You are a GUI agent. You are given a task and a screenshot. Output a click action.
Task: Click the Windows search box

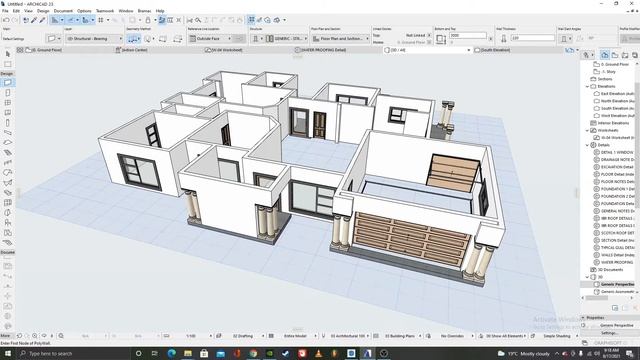pos(73,353)
